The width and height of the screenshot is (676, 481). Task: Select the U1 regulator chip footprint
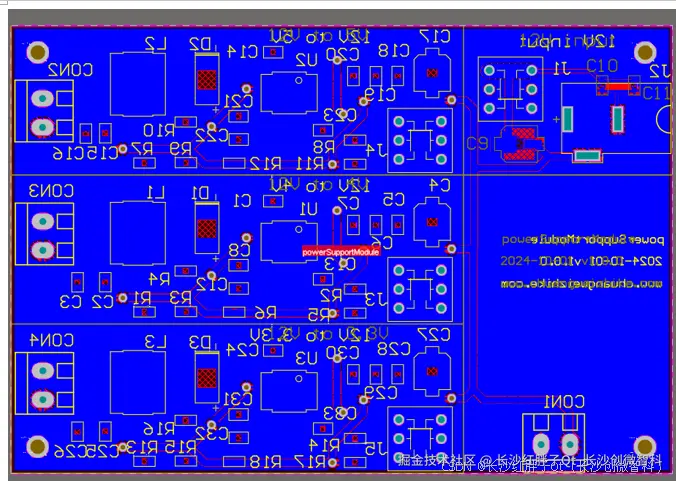pos(289,242)
